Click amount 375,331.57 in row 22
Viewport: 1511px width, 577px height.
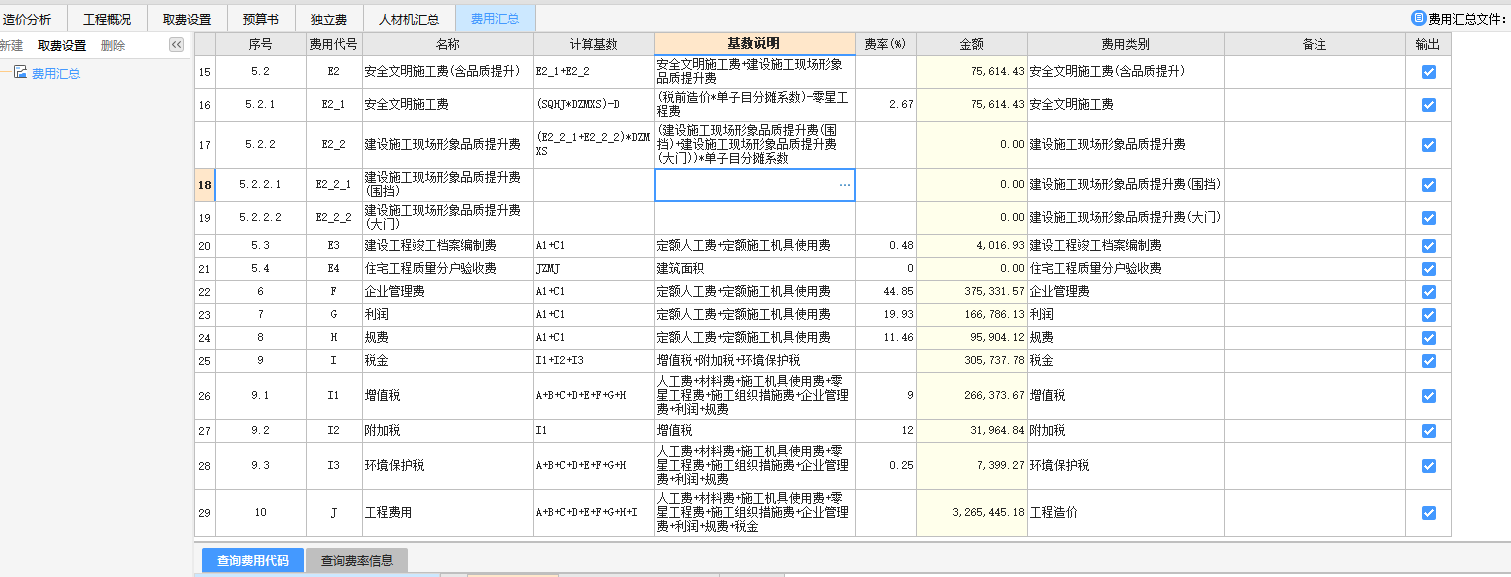[971, 291]
